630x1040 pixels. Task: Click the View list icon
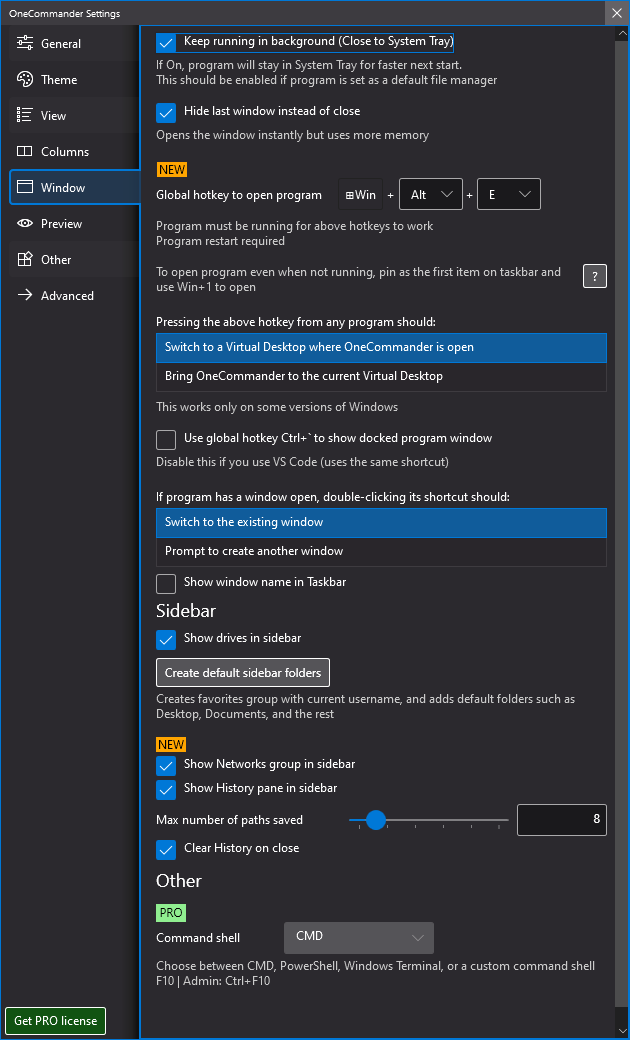(x=25, y=116)
